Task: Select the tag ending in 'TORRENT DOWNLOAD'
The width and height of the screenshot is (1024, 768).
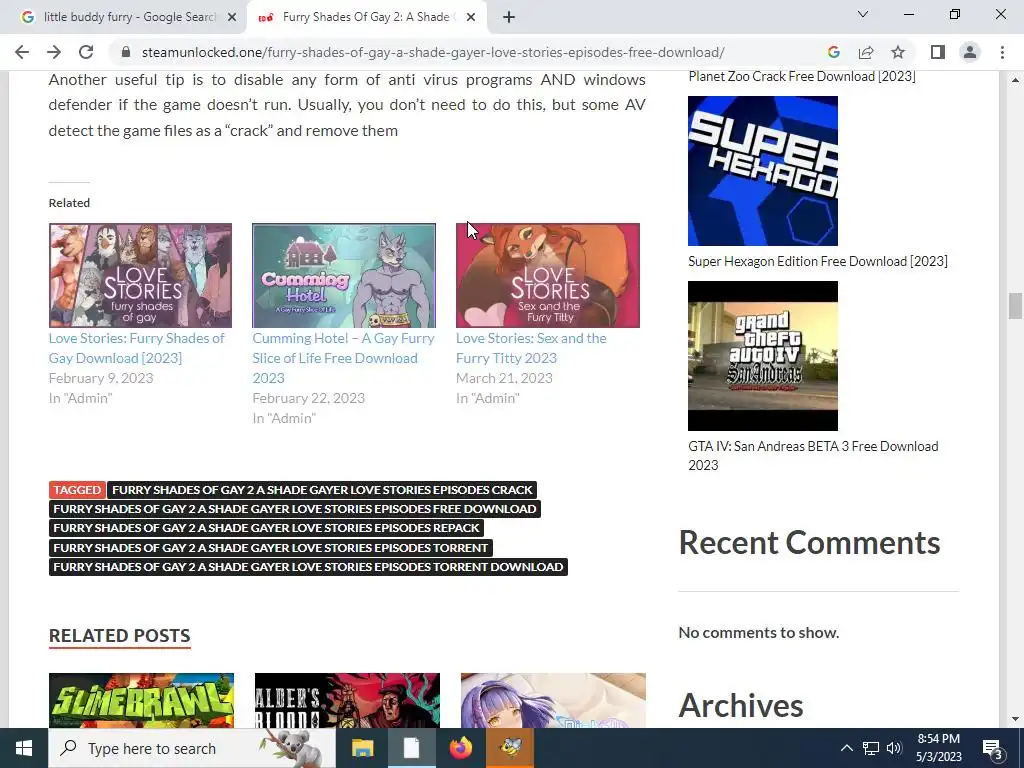Action: pyautogui.click(x=308, y=566)
